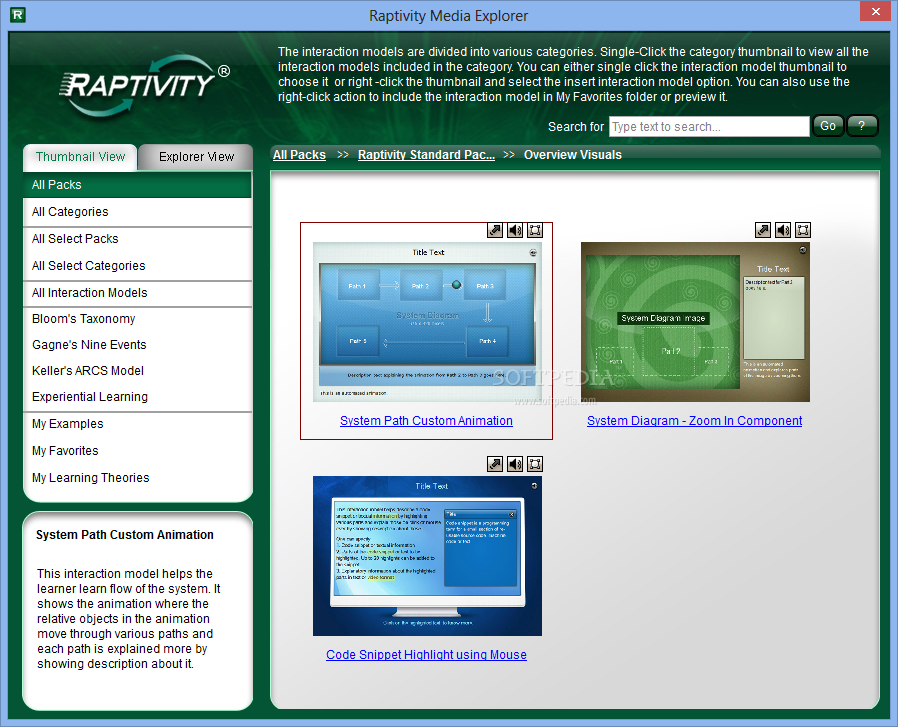
Task: Click the arrow icon above System Path Custom Animation
Action: pyautogui.click(x=495, y=230)
